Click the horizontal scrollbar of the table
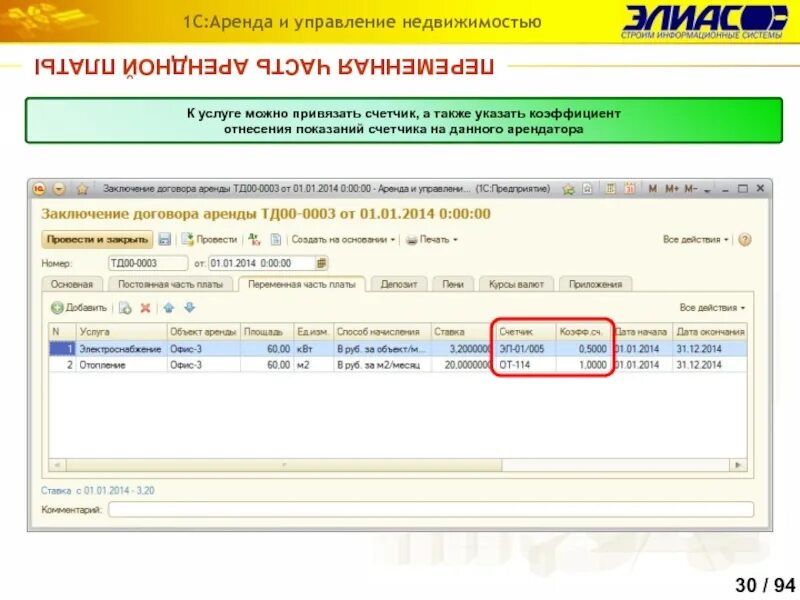Viewport: 800px width, 600px height. 284,465
